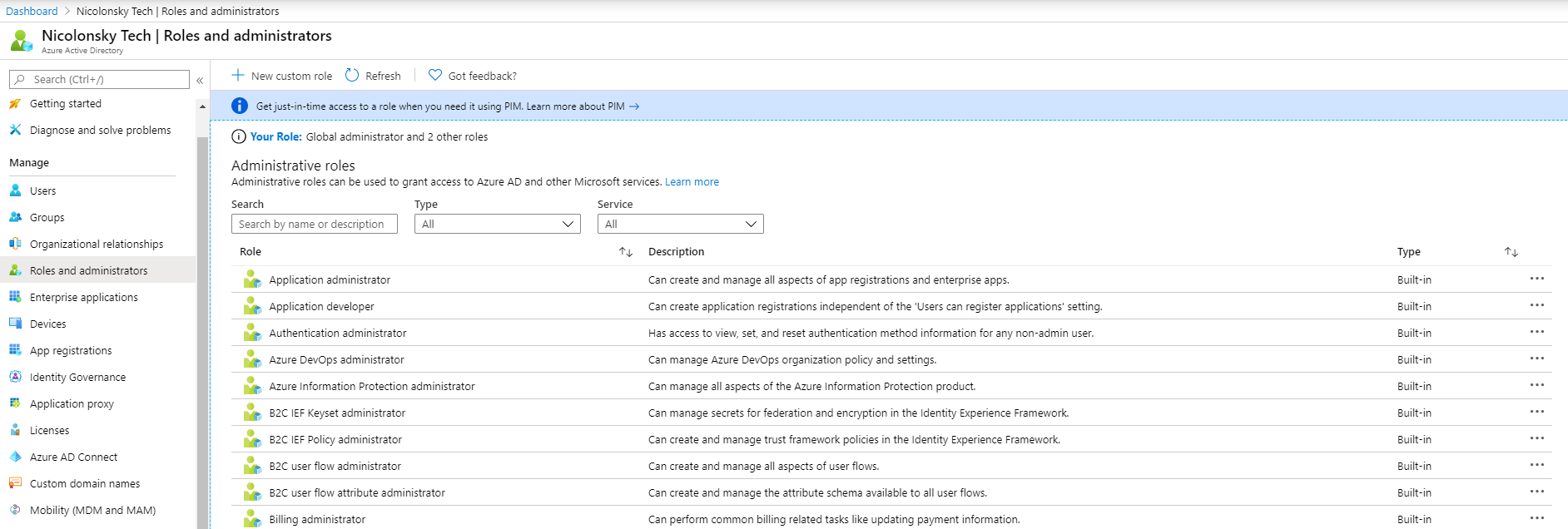Screen dimensions: 1568x529
Task: Click the Enterprise applications grid icon
Action: (x=15, y=297)
